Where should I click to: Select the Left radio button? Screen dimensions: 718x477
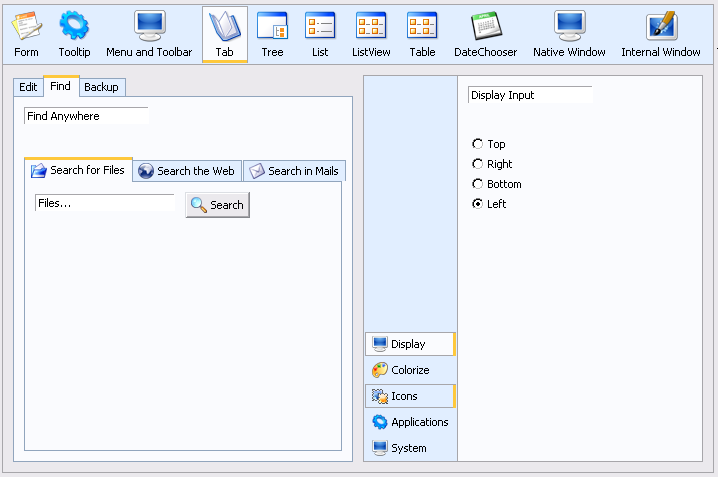tap(478, 204)
